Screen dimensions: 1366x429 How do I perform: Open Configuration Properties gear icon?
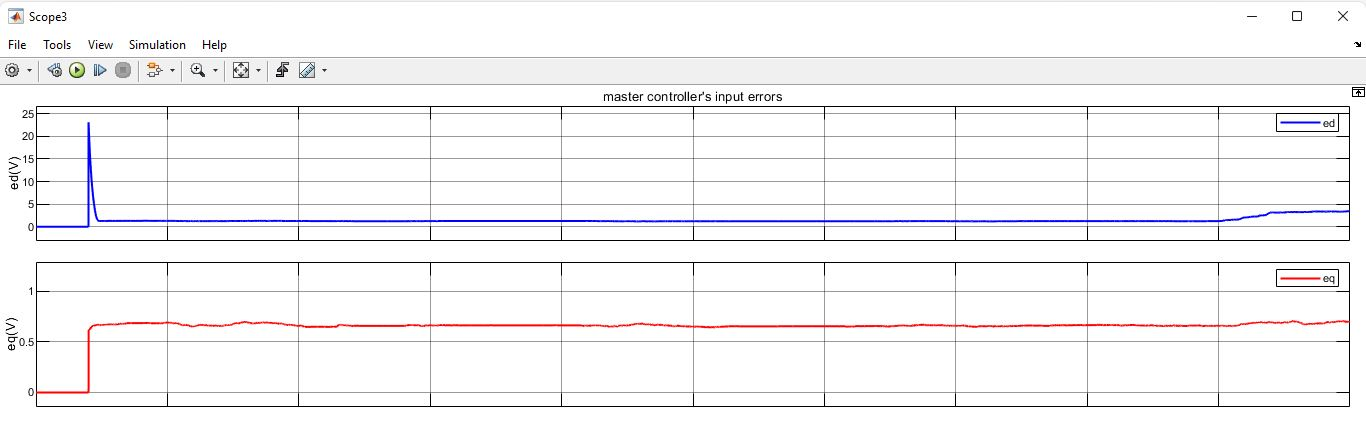[x=12, y=70]
